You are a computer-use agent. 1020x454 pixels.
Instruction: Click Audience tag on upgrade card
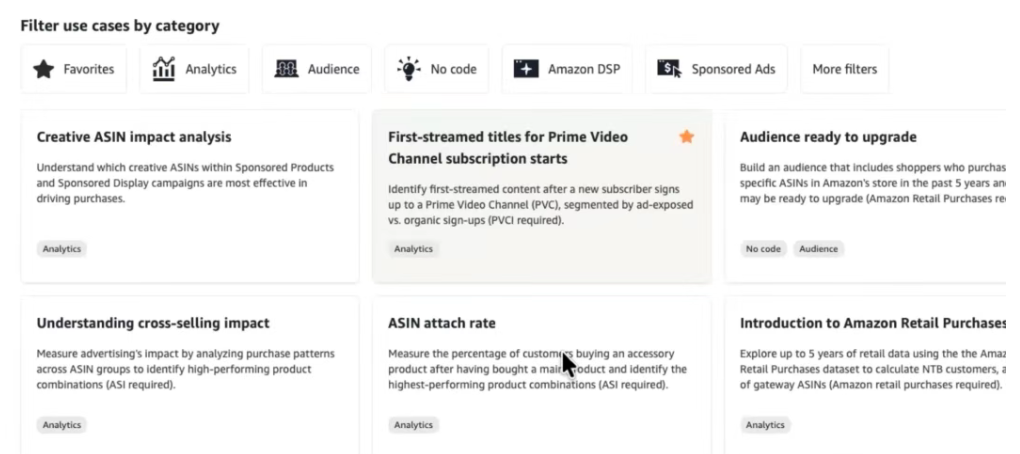tap(818, 248)
